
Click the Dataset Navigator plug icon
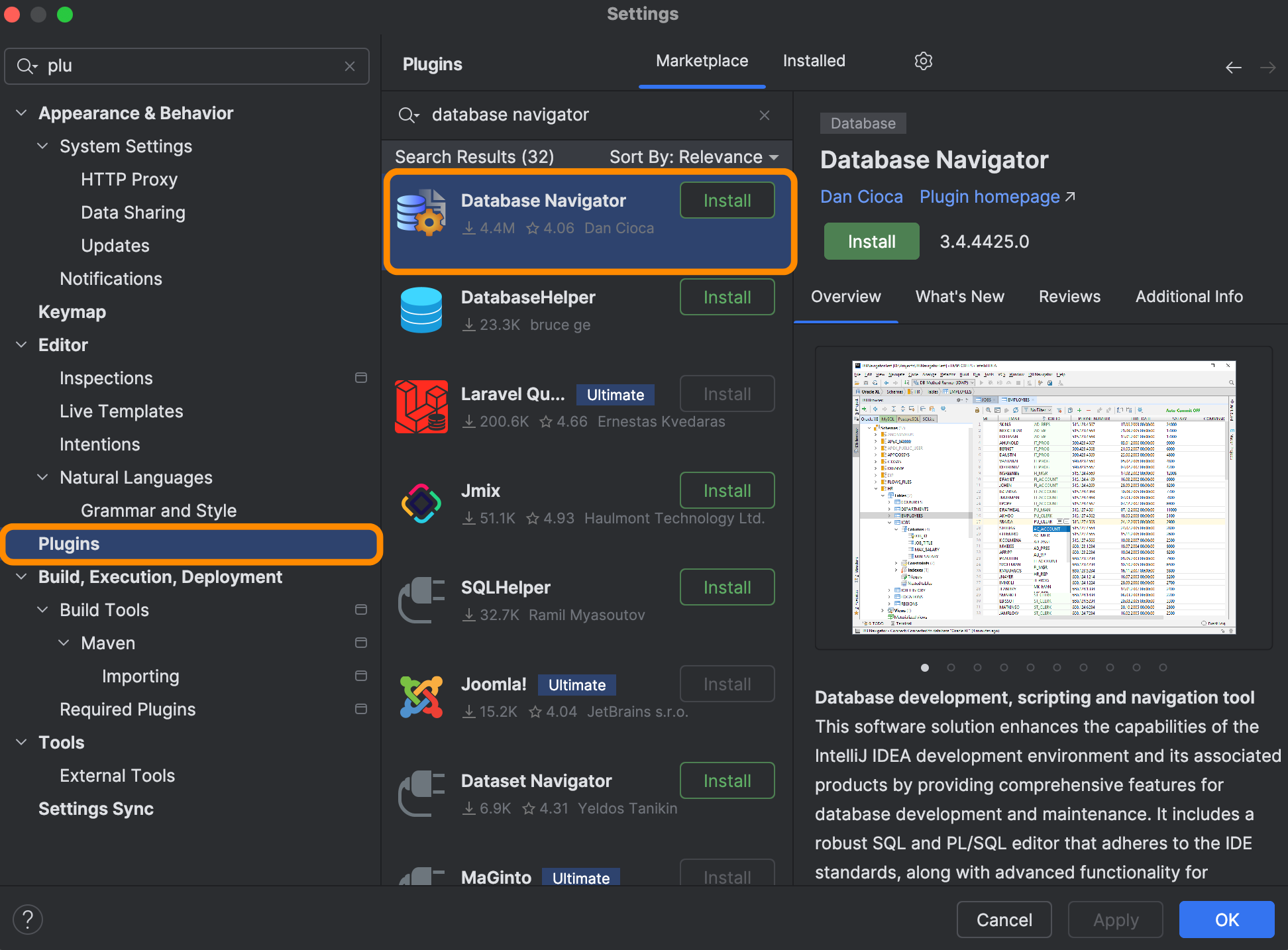[421, 794]
